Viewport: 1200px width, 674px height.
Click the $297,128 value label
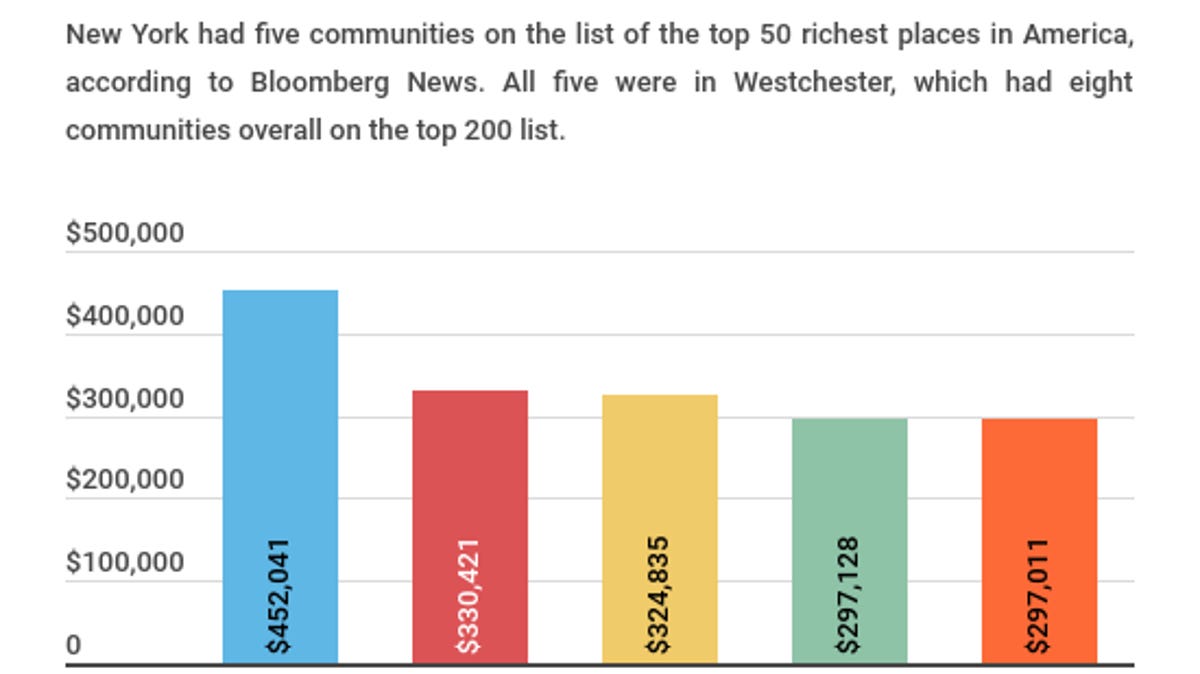coord(849,596)
